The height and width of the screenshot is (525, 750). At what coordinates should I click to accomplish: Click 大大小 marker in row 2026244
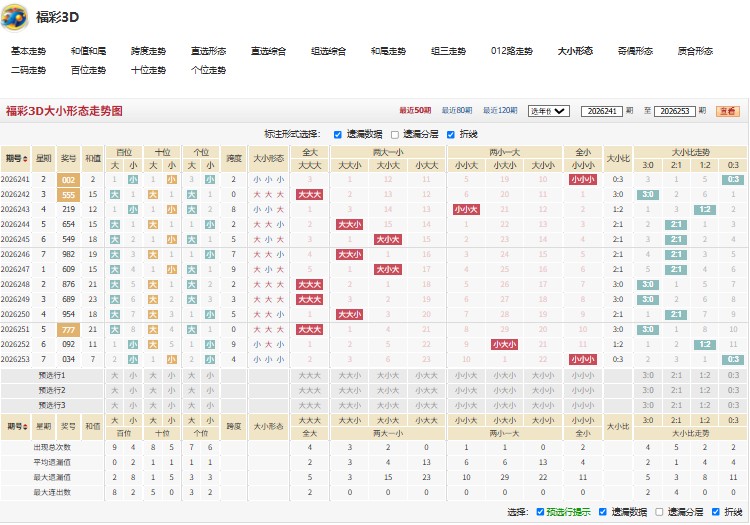click(350, 224)
